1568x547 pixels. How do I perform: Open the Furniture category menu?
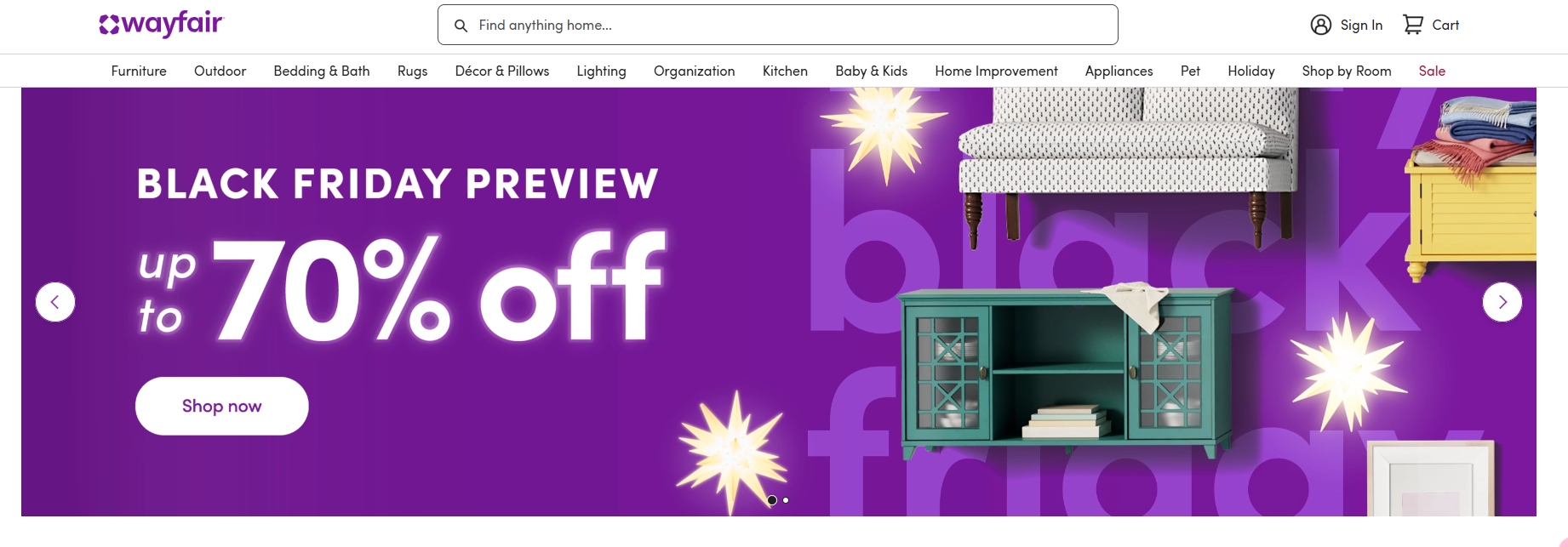139,71
